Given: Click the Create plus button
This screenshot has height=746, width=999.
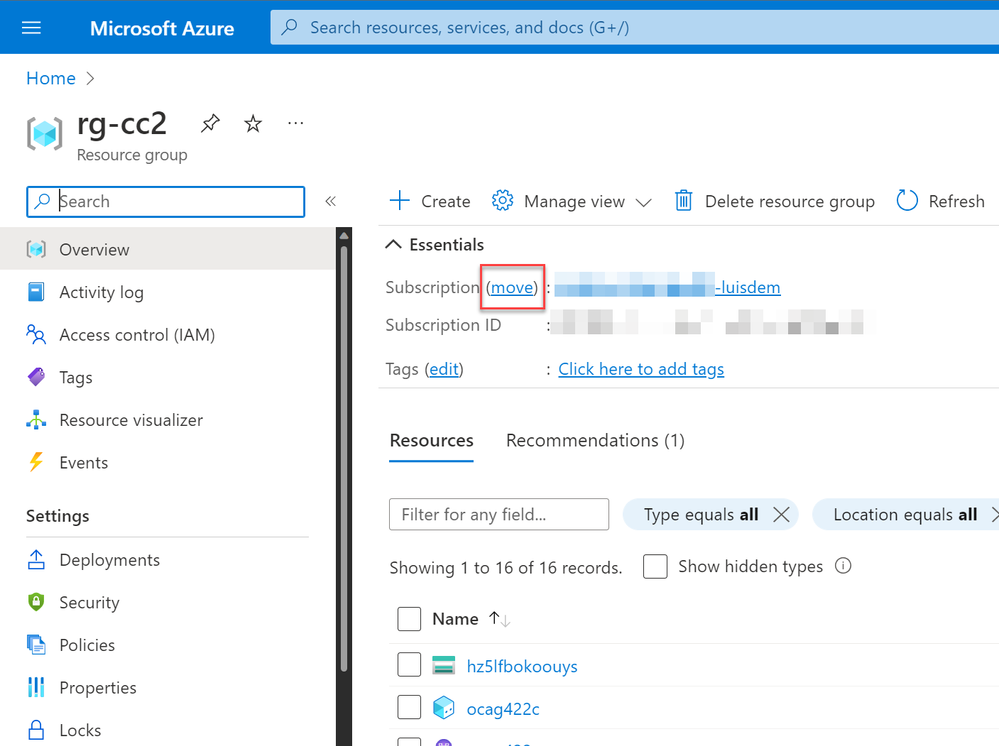Looking at the screenshot, I should pyautogui.click(x=430, y=201).
